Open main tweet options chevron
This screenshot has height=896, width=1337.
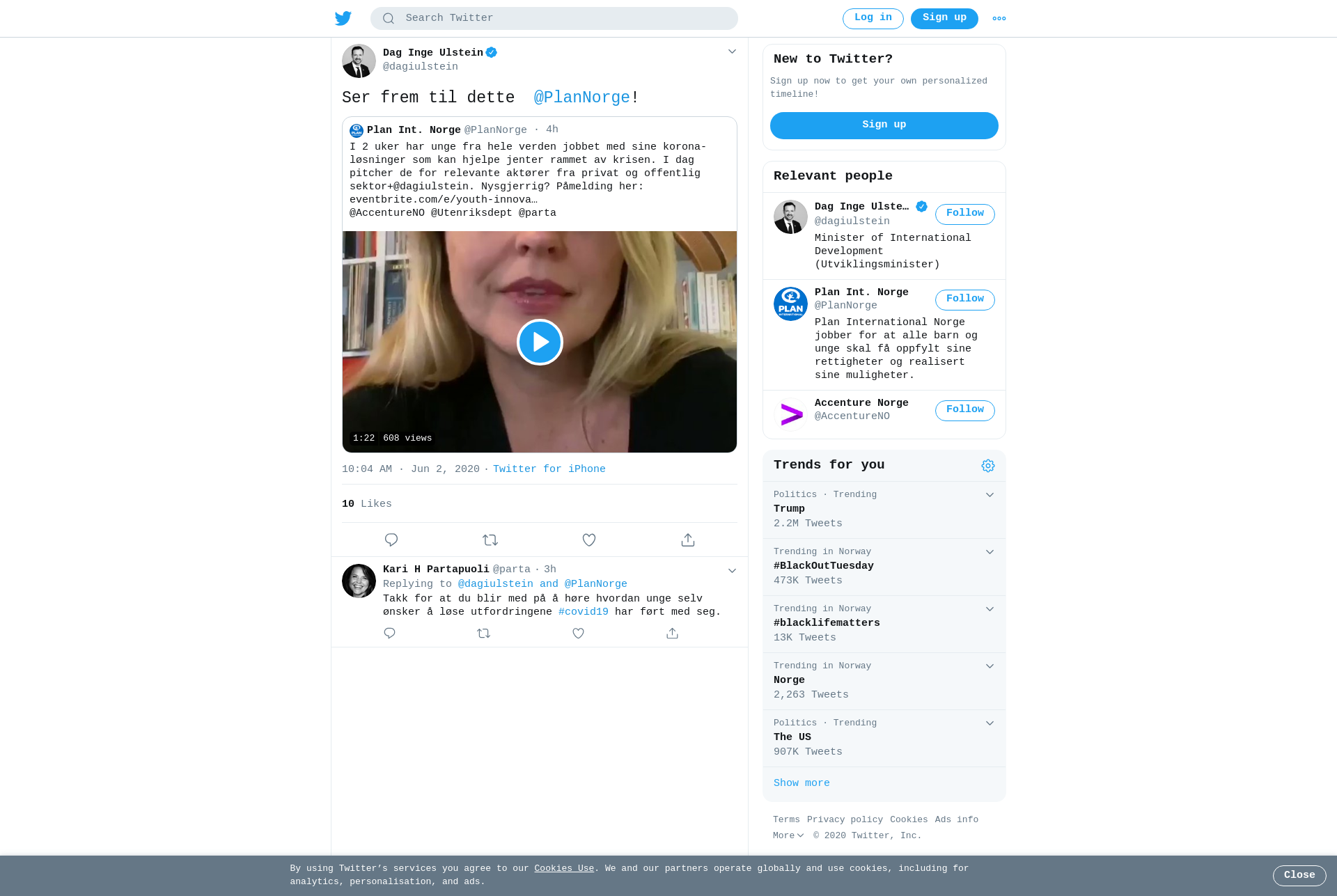(732, 52)
